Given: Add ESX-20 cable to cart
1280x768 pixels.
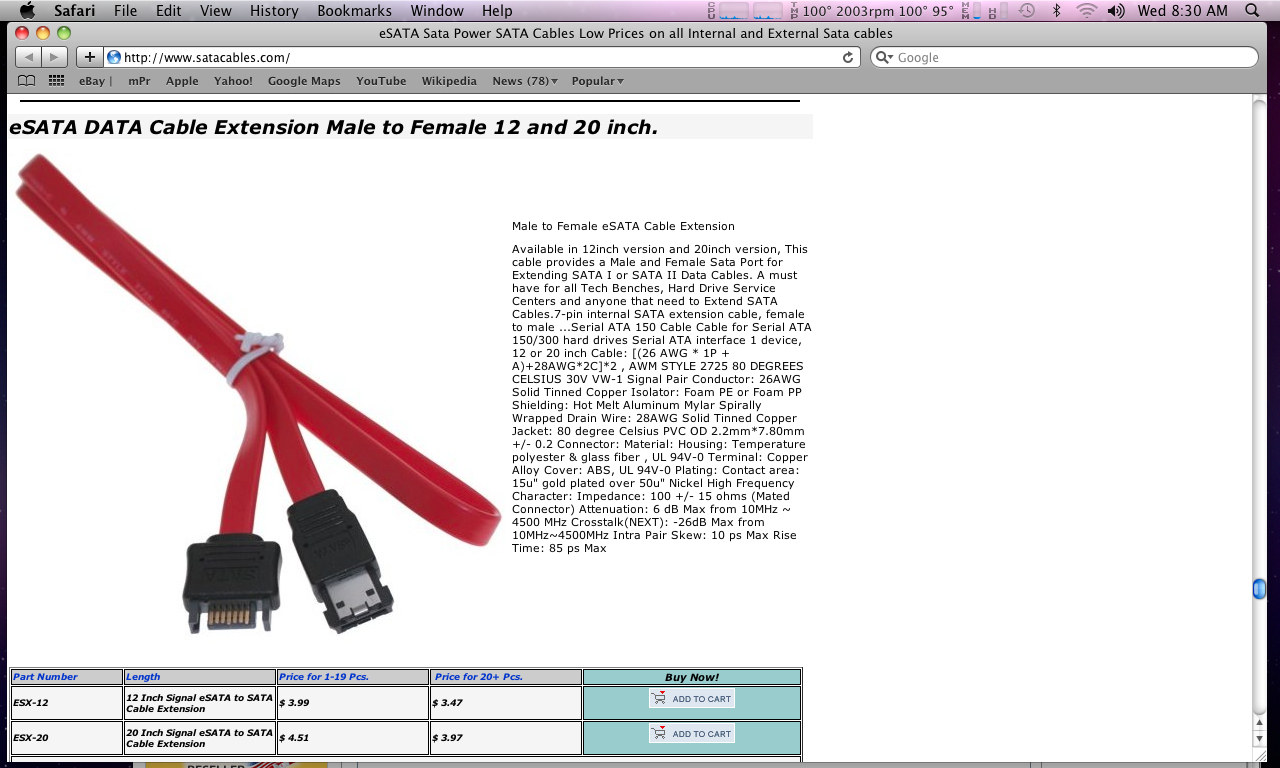Looking at the screenshot, I should click(691, 734).
